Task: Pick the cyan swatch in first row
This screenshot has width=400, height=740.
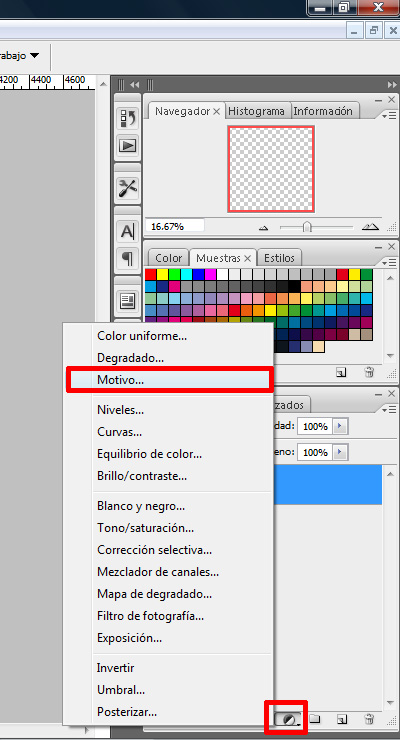Action: (x=186, y=275)
